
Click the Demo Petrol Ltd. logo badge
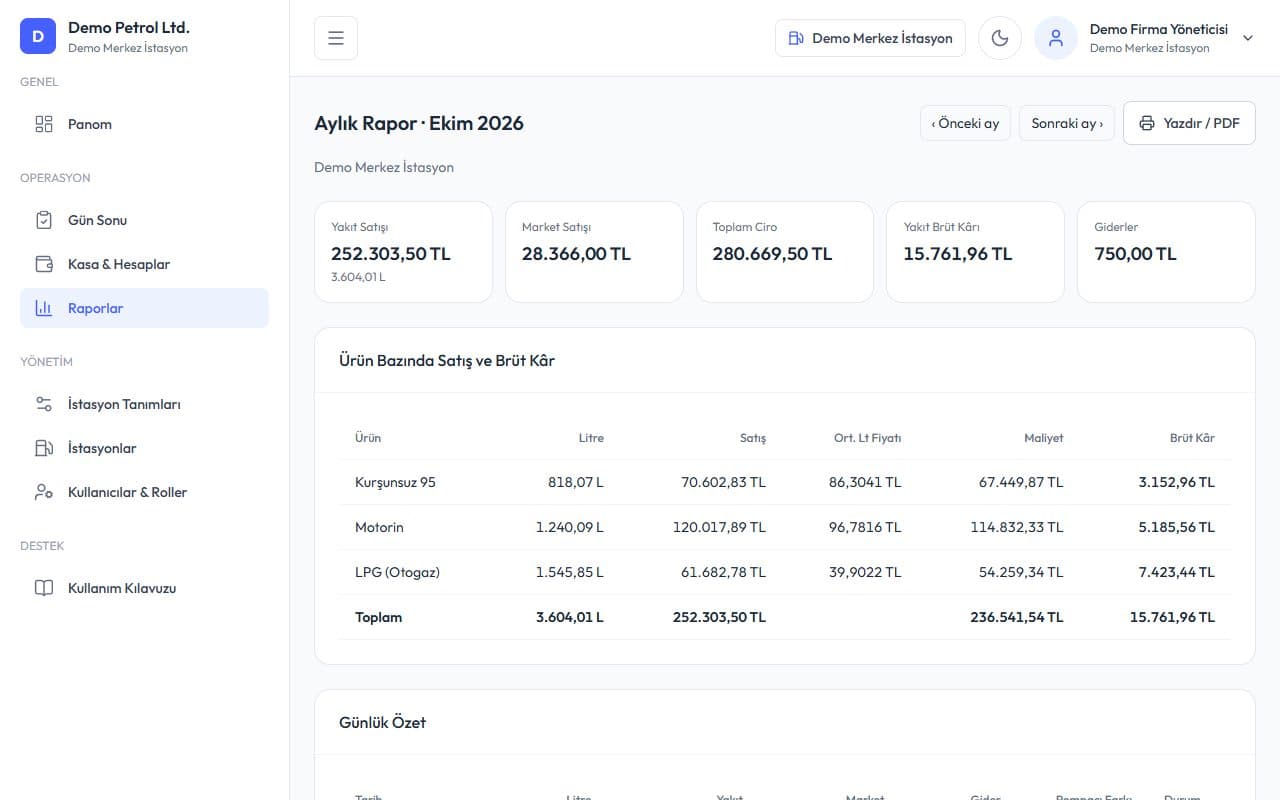38,37
